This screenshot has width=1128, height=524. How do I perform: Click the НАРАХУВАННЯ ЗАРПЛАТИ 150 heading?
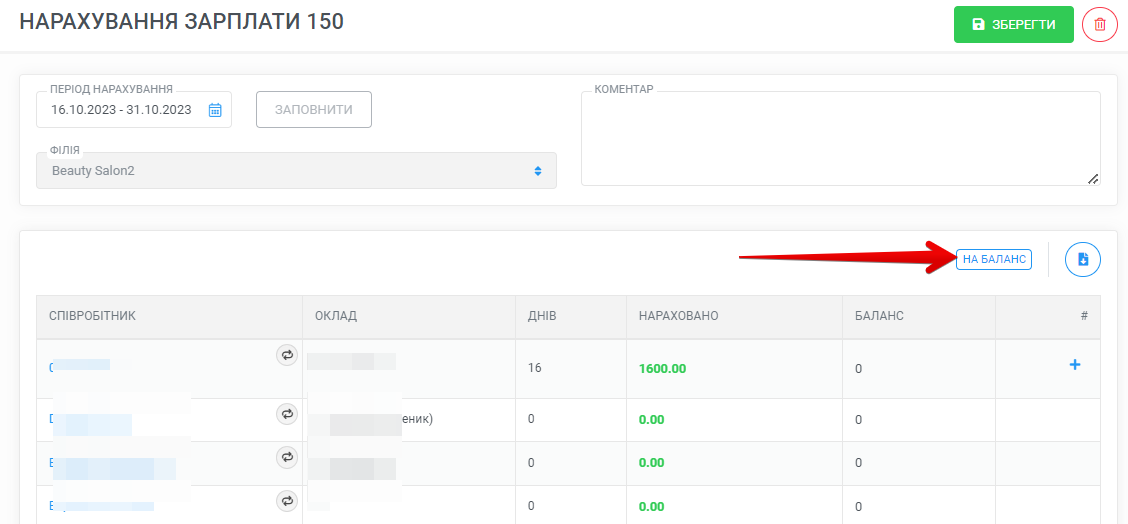(x=181, y=22)
